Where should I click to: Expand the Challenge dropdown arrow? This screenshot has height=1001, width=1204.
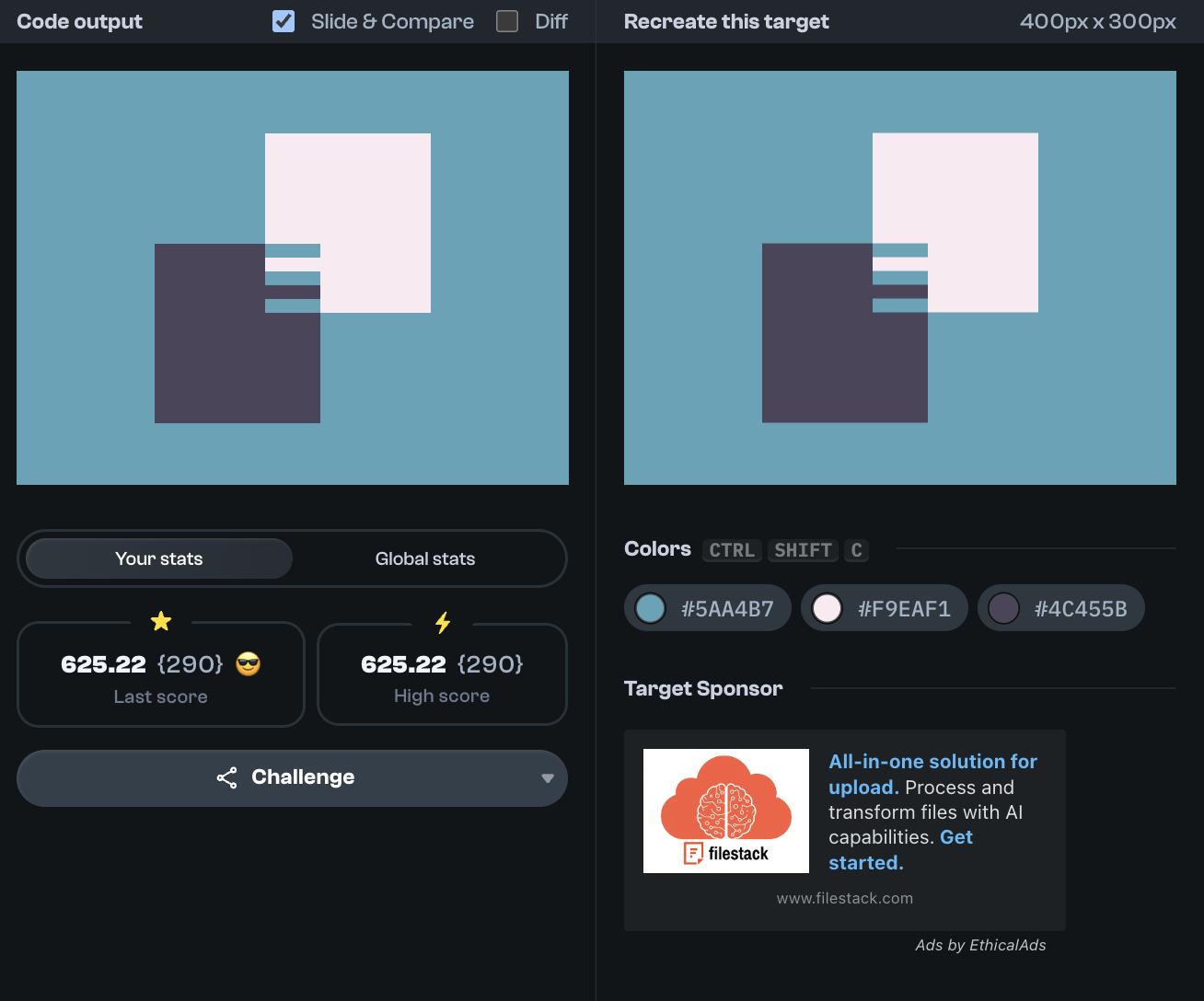(547, 778)
